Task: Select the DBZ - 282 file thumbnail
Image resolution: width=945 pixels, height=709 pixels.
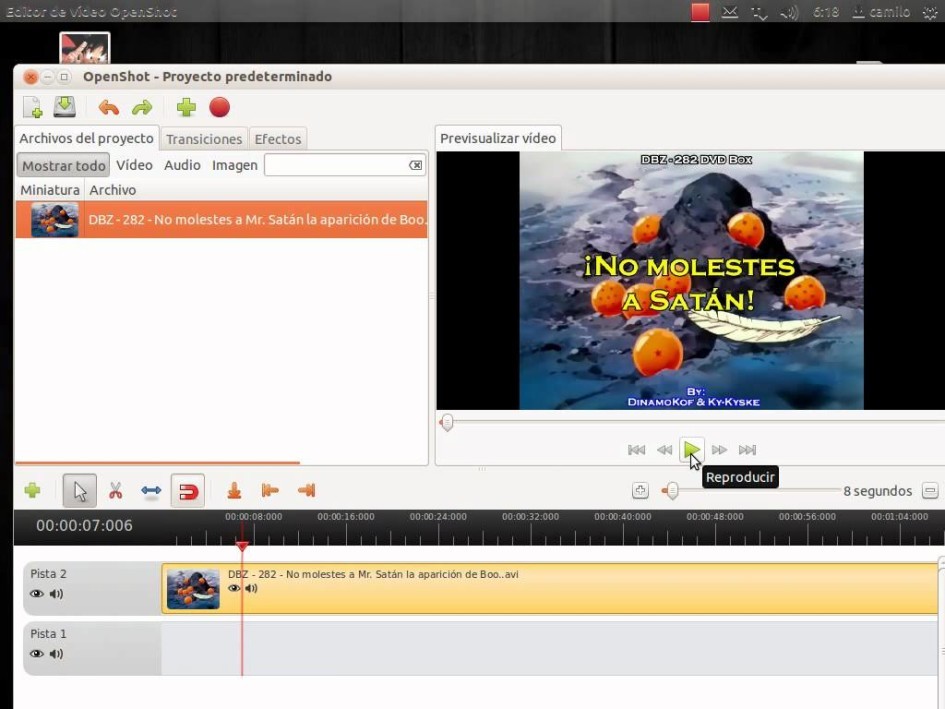Action: 54,219
